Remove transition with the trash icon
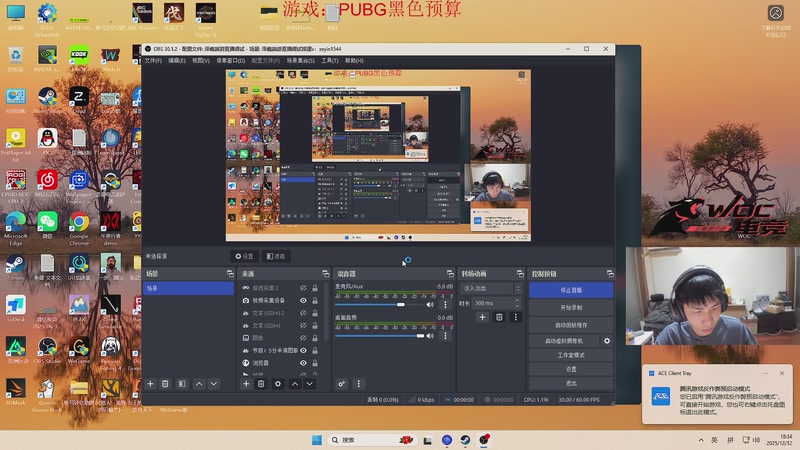 click(499, 317)
